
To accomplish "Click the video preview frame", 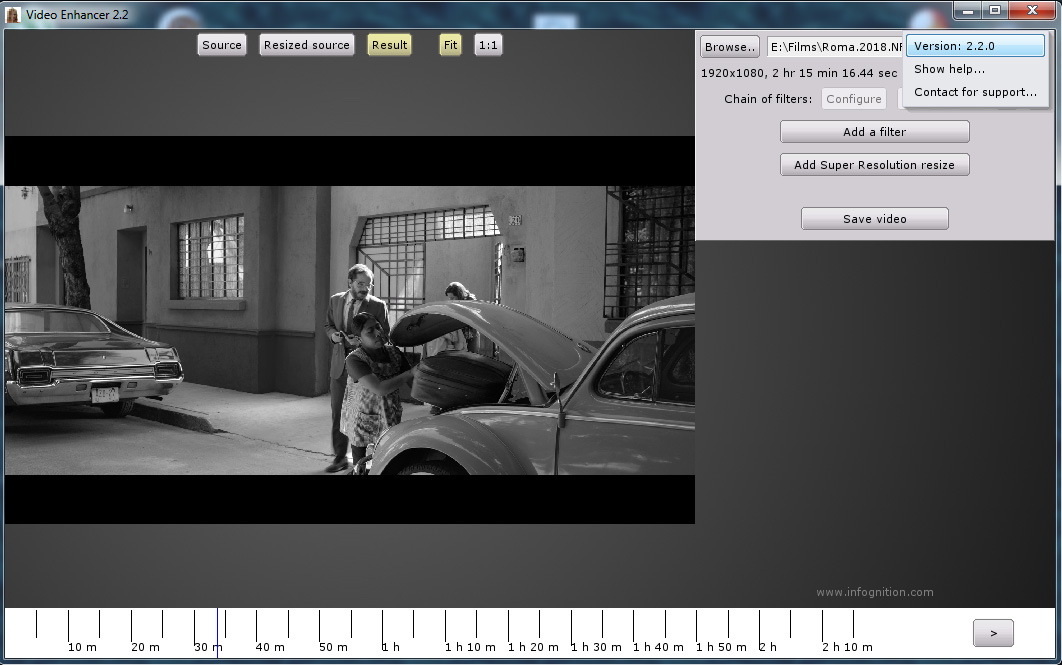I will pyautogui.click(x=349, y=330).
